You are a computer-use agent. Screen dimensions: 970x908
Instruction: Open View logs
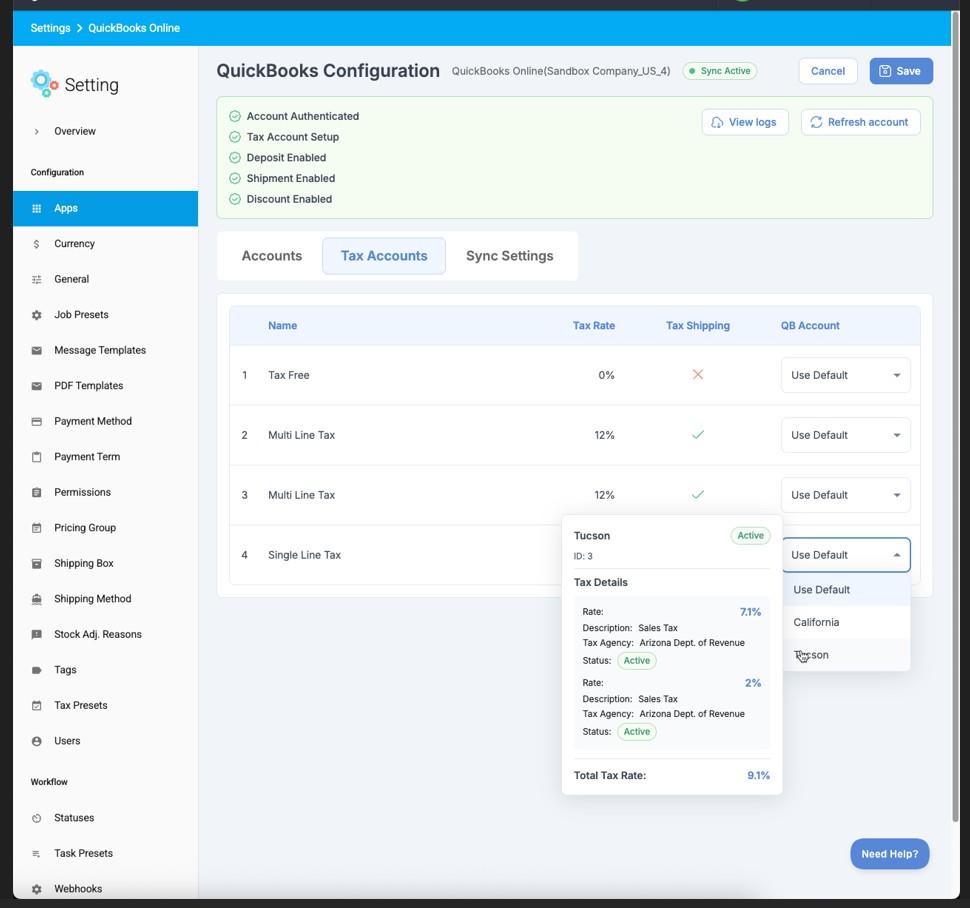coord(745,122)
